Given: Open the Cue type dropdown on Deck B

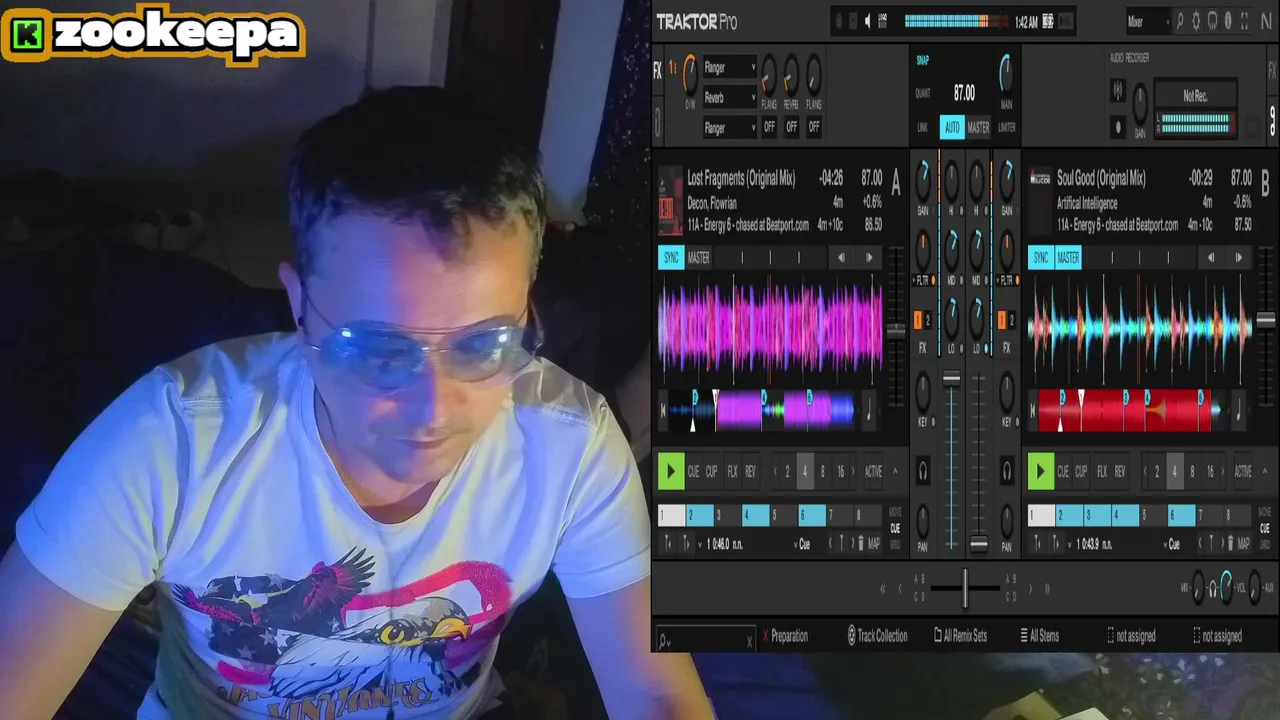Looking at the screenshot, I should coord(1173,544).
